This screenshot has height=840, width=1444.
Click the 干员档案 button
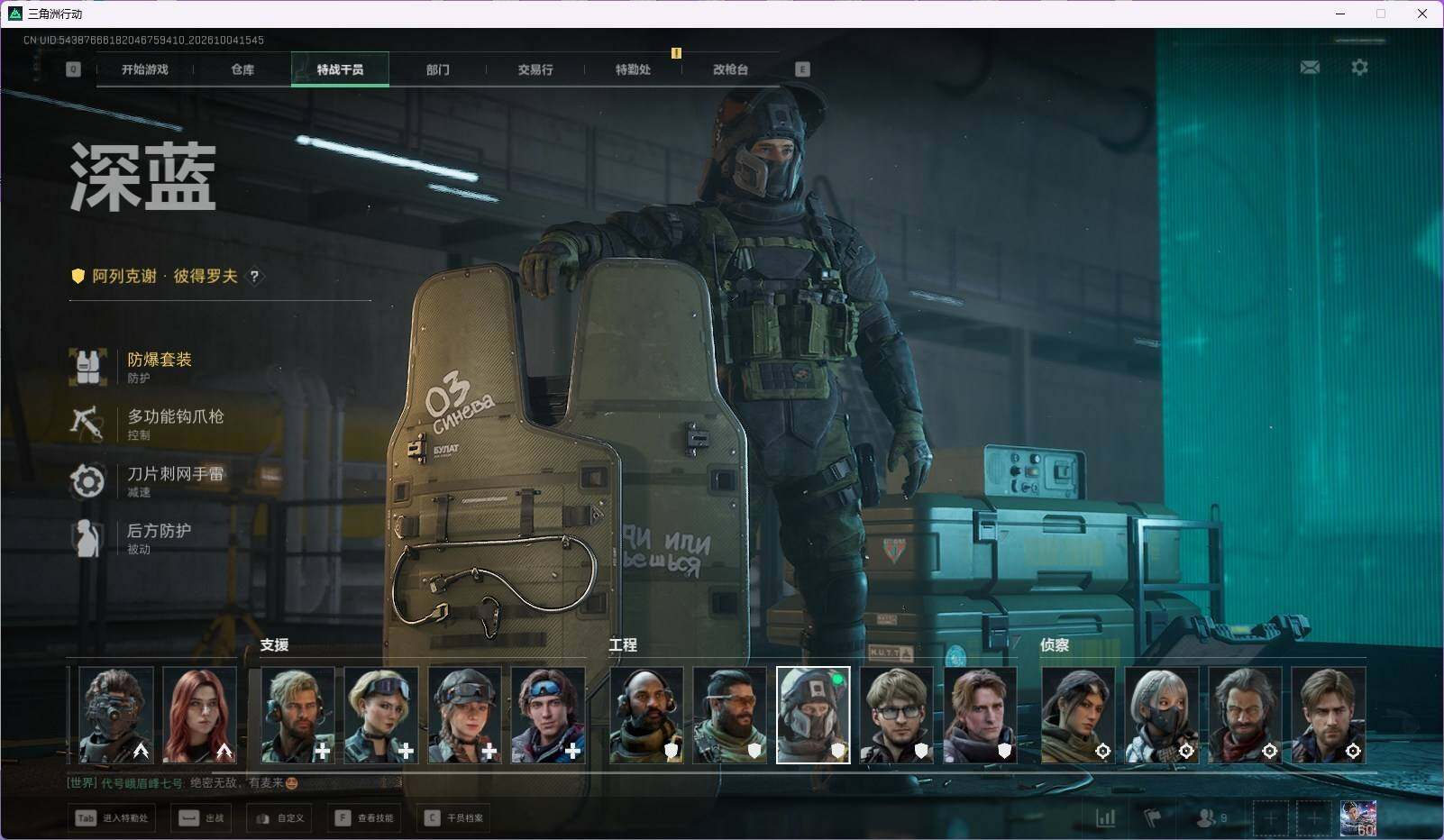[454, 817]
